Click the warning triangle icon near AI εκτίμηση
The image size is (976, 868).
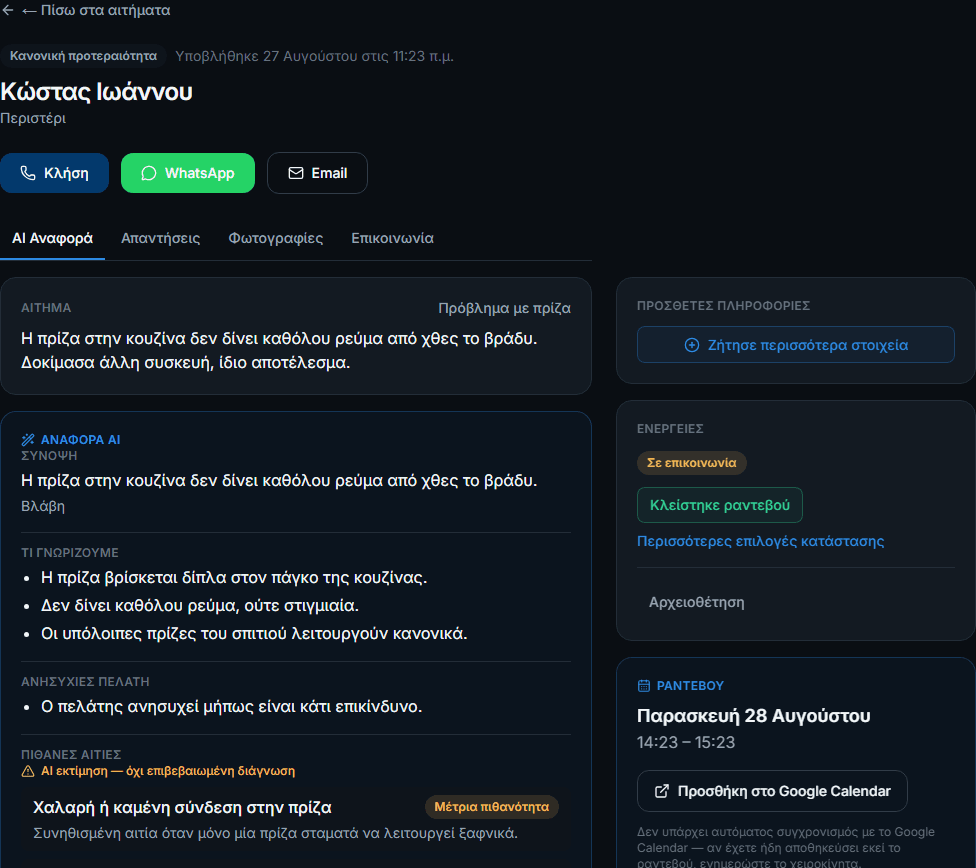(x=28, y=771)
